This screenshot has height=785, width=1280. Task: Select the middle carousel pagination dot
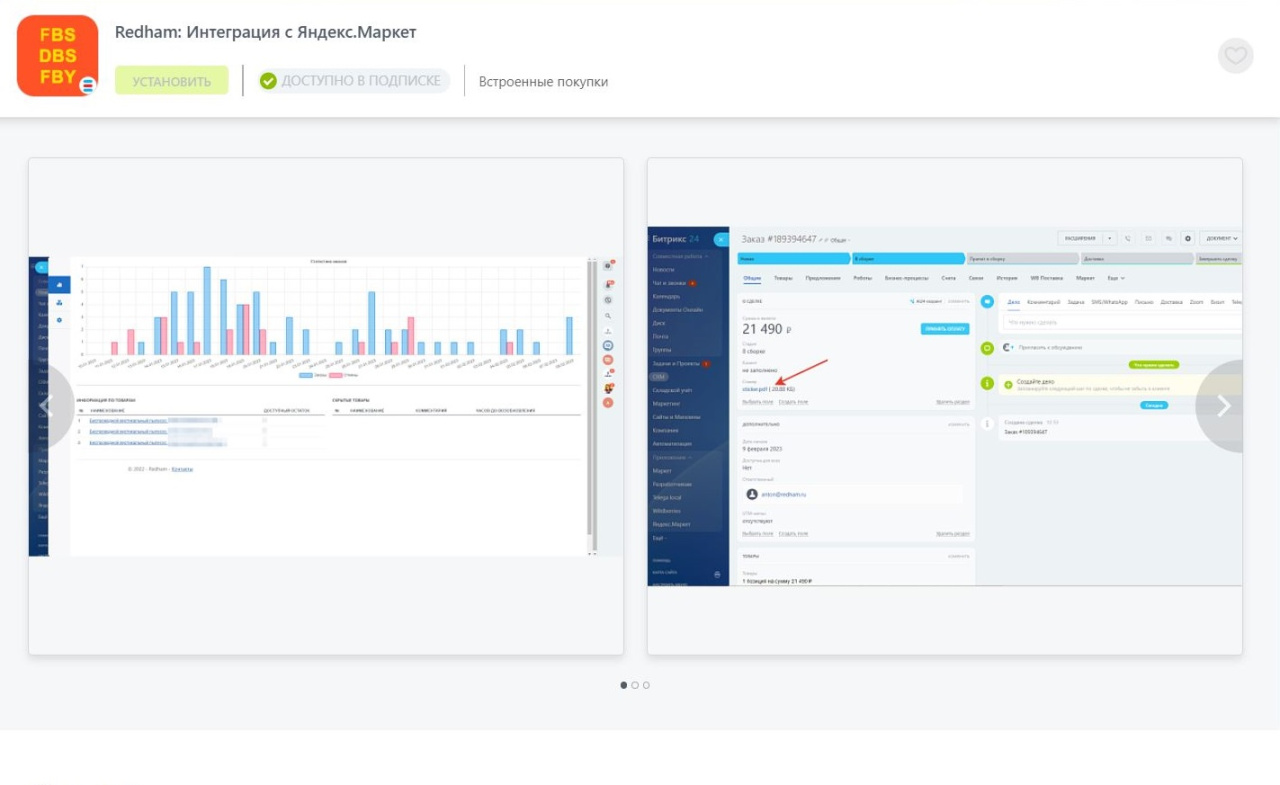[635, 685]
